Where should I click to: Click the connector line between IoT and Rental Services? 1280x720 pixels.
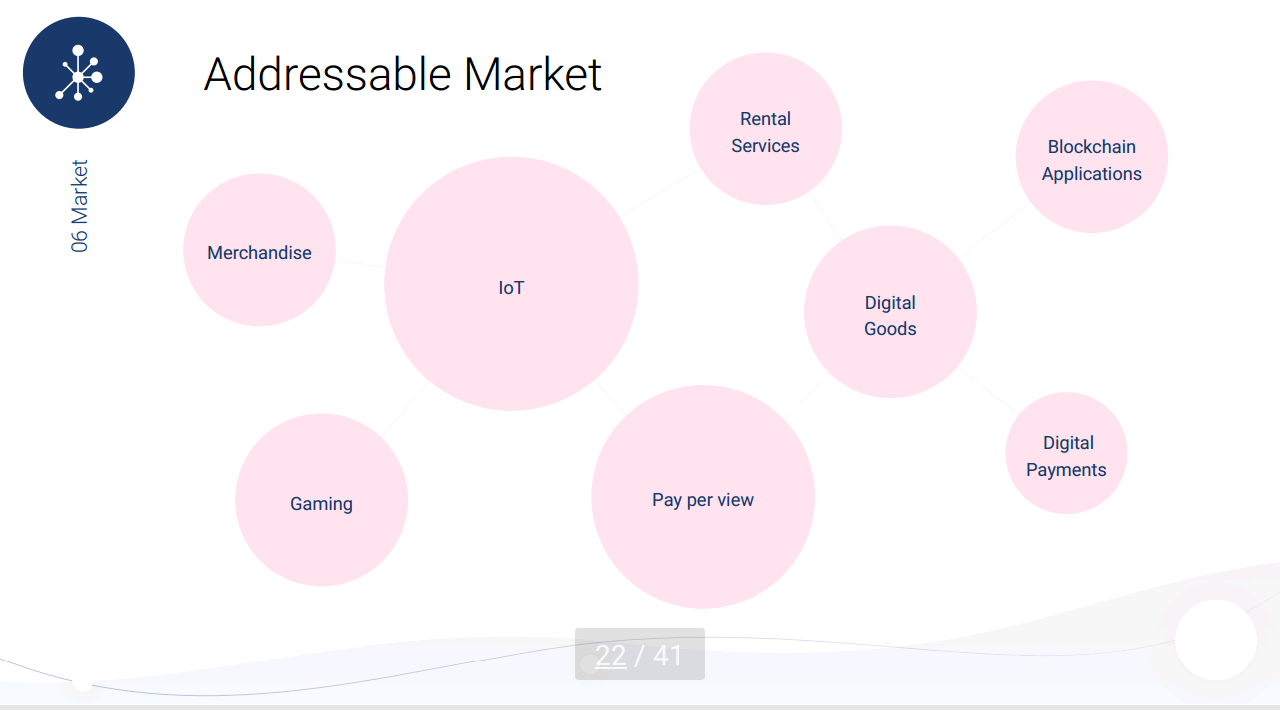tap(661, 192)
